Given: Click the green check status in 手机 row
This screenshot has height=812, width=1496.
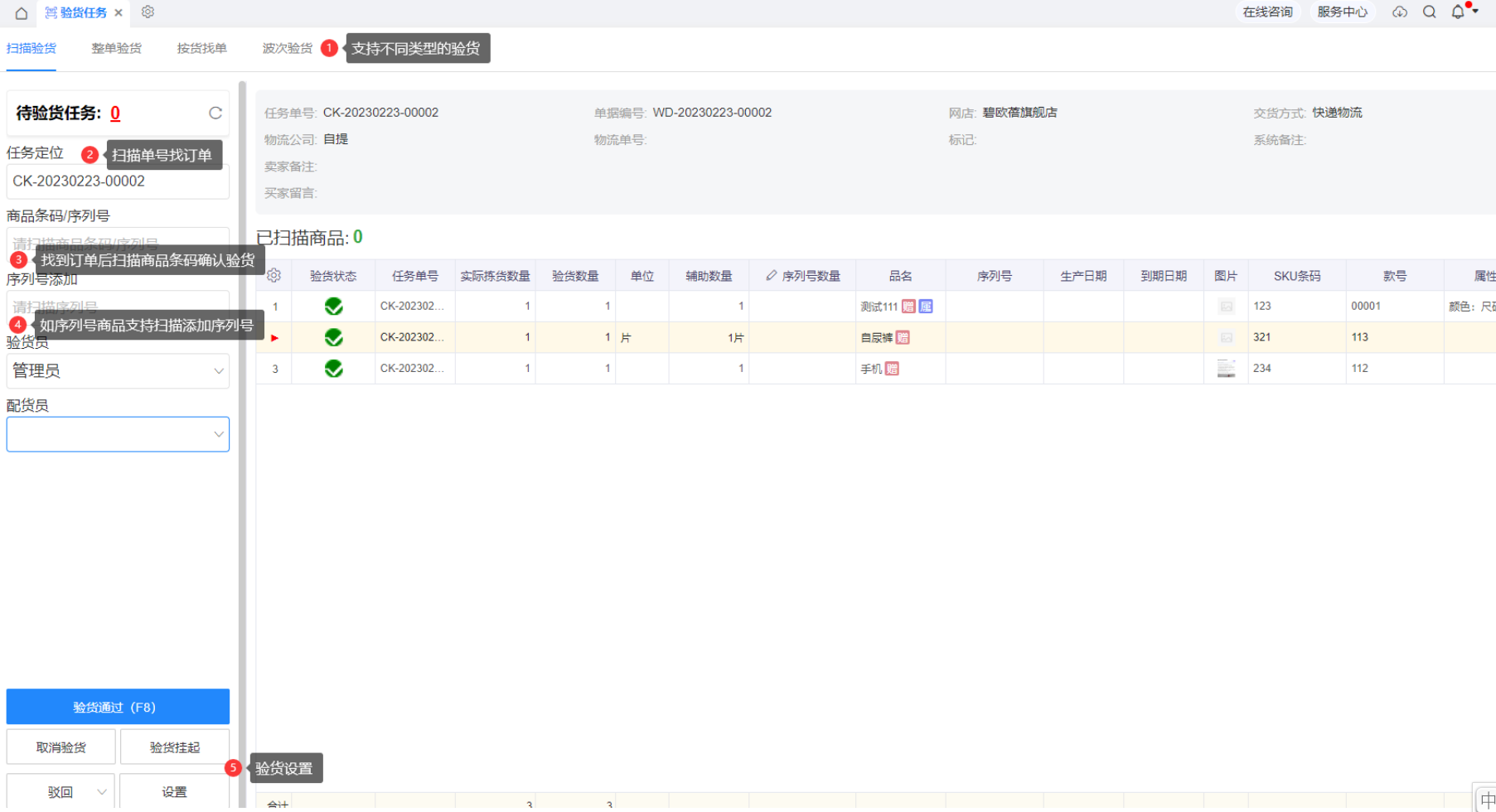Looking at the screenshot, I should 334,368.
